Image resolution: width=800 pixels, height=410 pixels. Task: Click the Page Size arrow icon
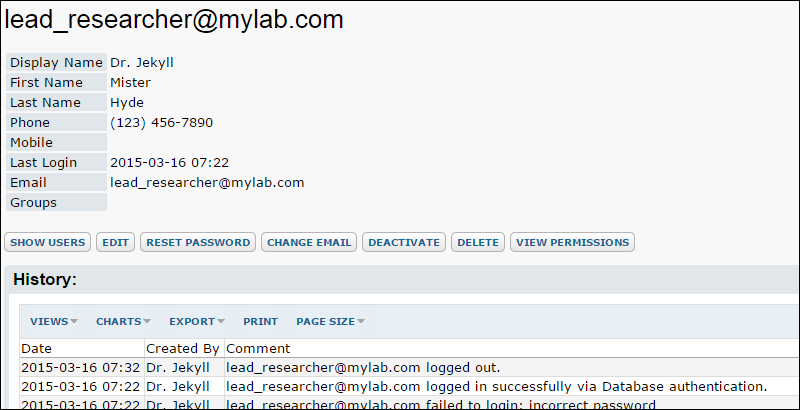click(x=361, y=321)
